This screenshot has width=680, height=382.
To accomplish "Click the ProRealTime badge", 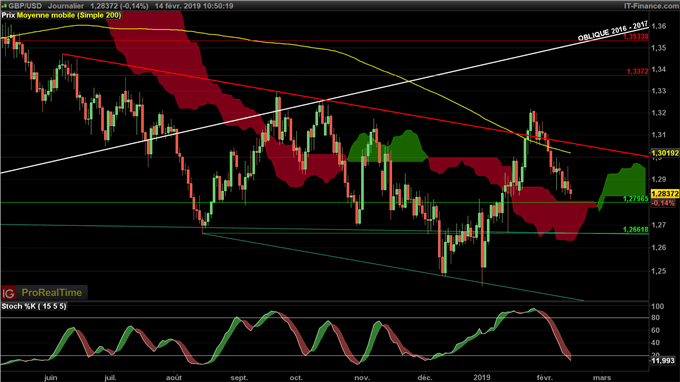I will [52, 293].
